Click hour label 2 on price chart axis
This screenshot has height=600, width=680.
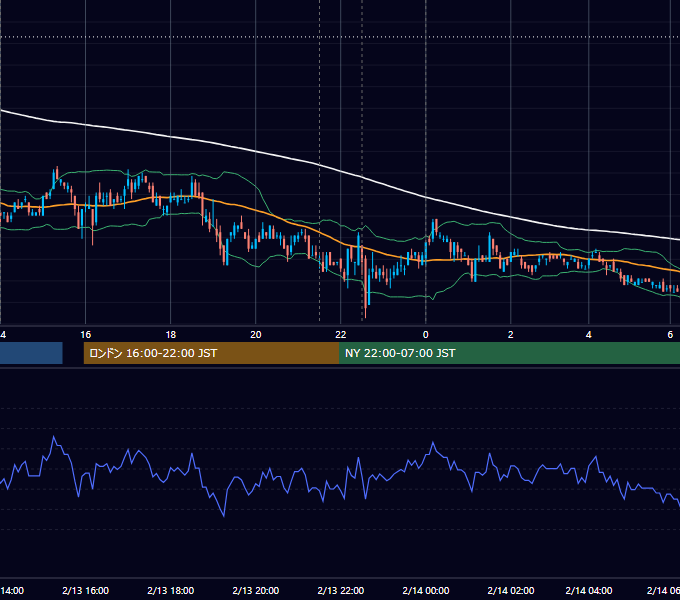coord(510,335)
